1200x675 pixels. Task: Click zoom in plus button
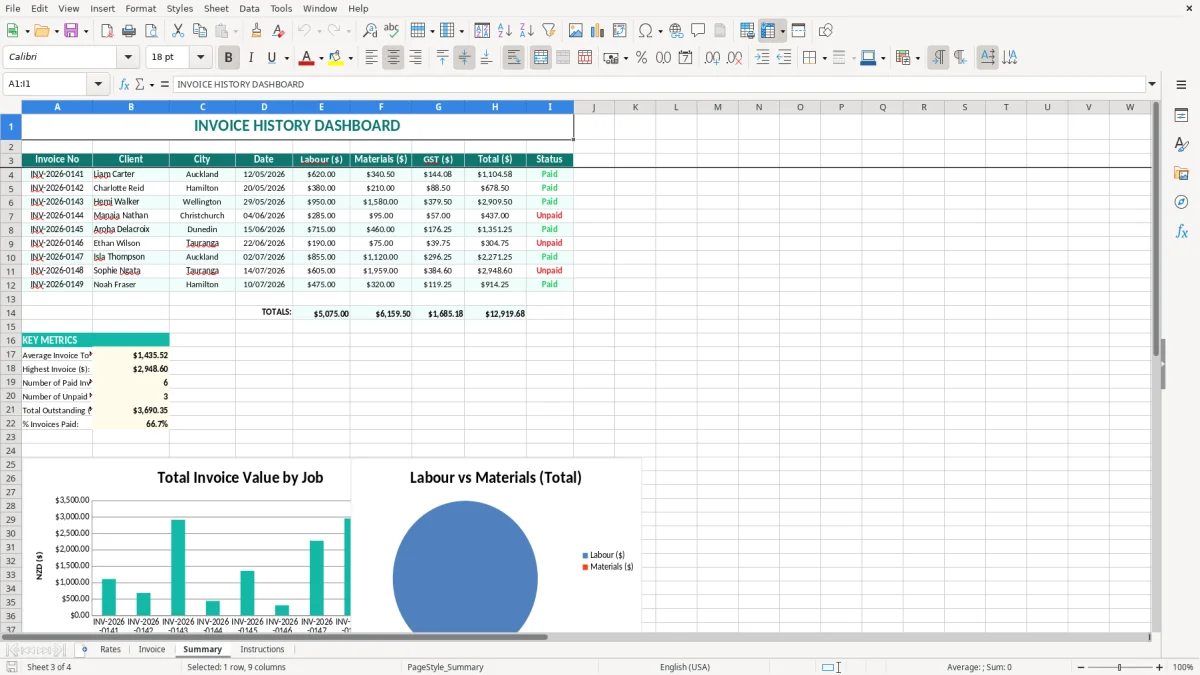point(1159,667)
